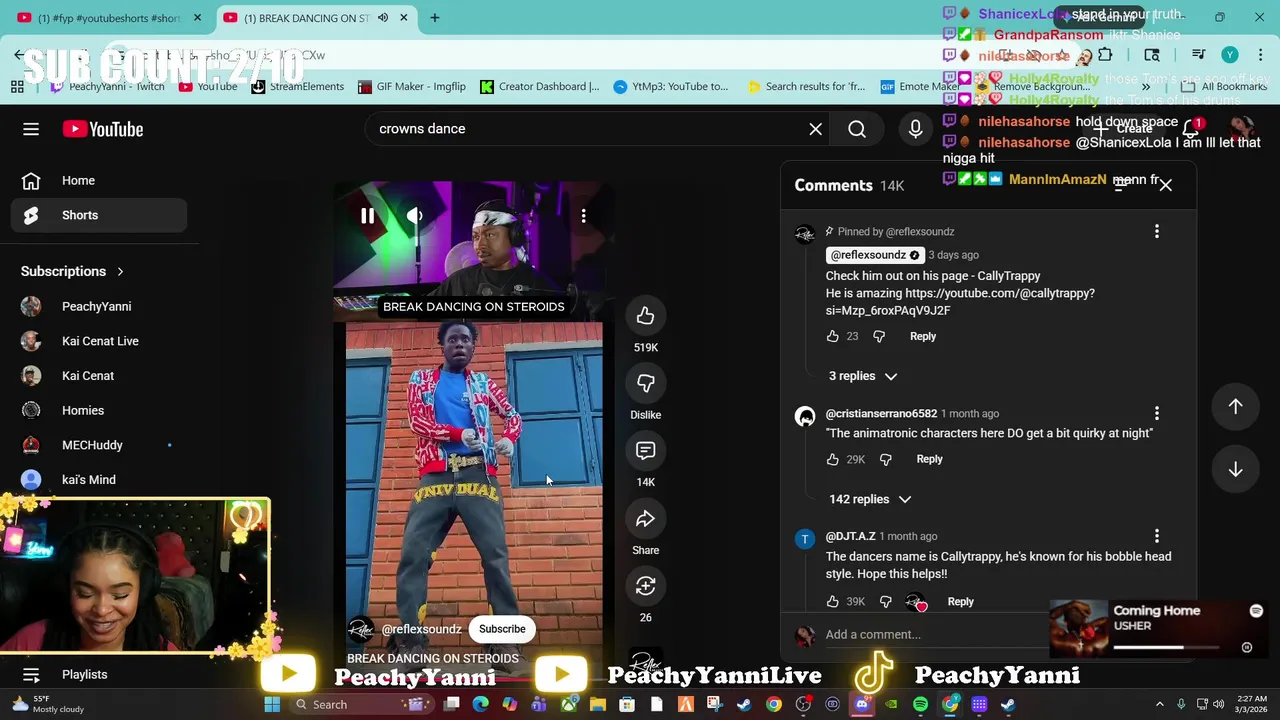Share this Short
The image size is (1280, 720).
[645, 519]
